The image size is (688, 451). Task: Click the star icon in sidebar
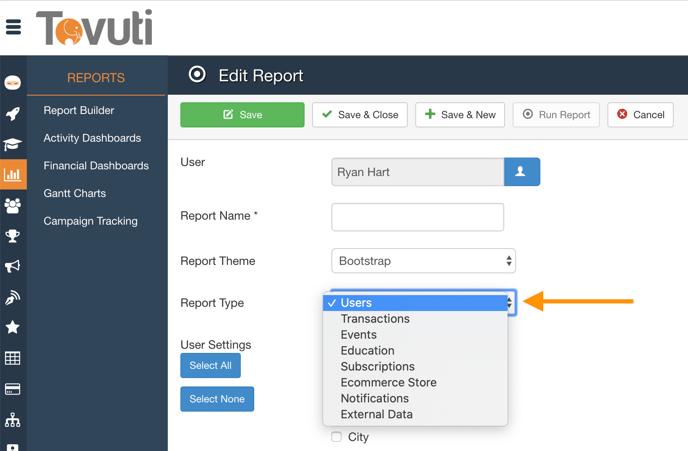click(13, 327)
